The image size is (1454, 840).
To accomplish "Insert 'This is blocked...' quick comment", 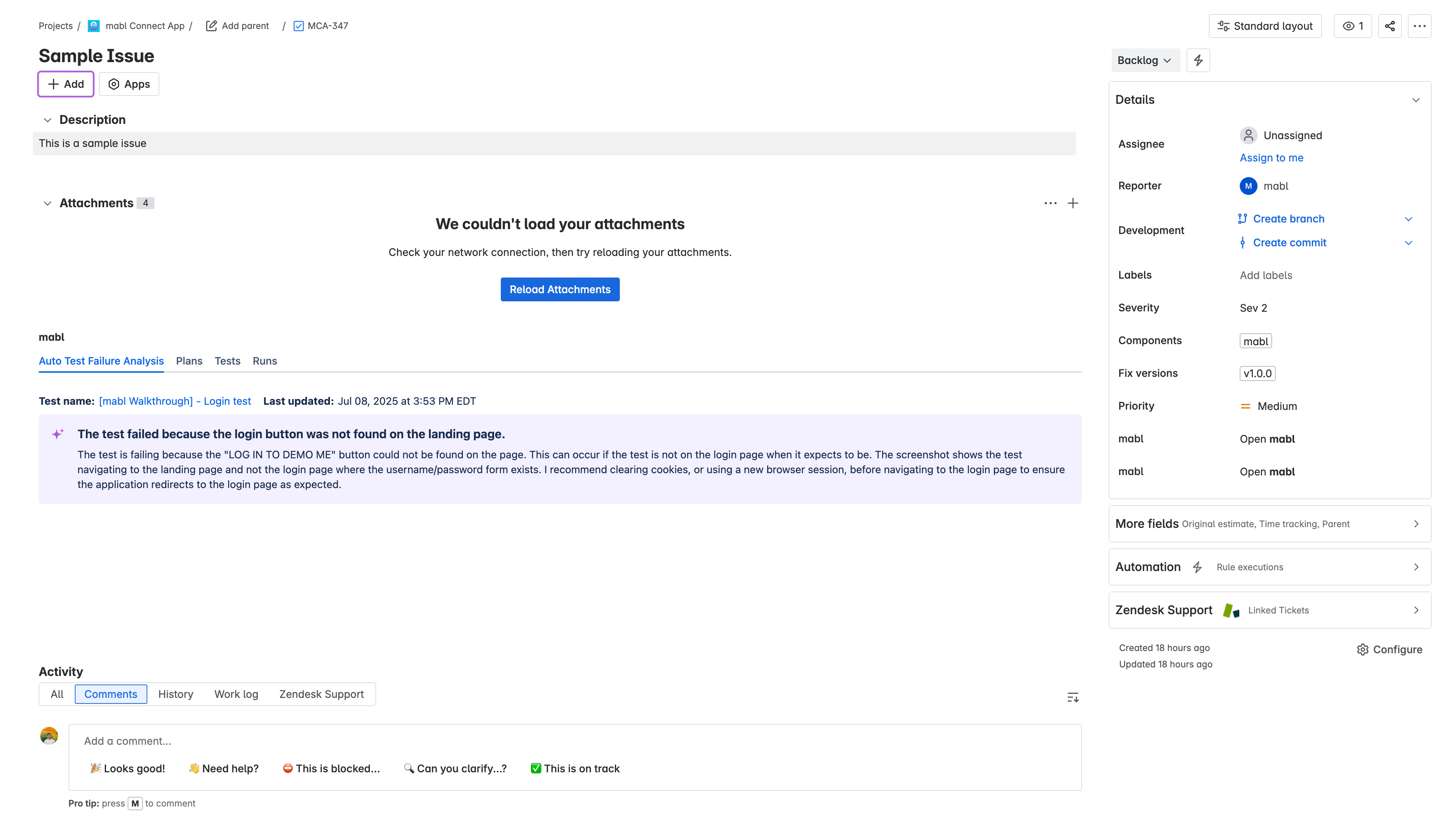I will pyautogui.click(x=331, y=769).
